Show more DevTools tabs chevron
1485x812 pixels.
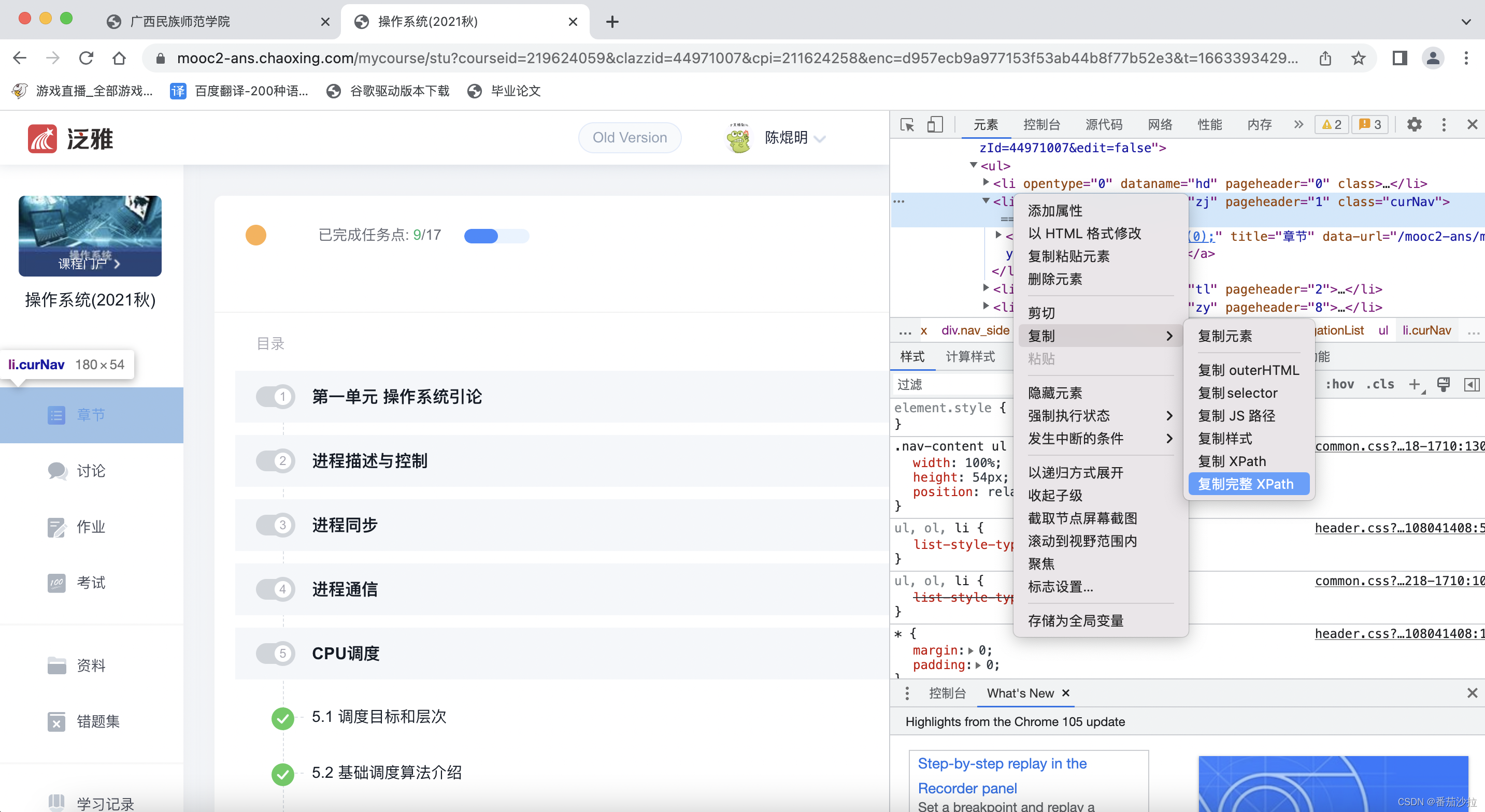tap(1298, 124)
